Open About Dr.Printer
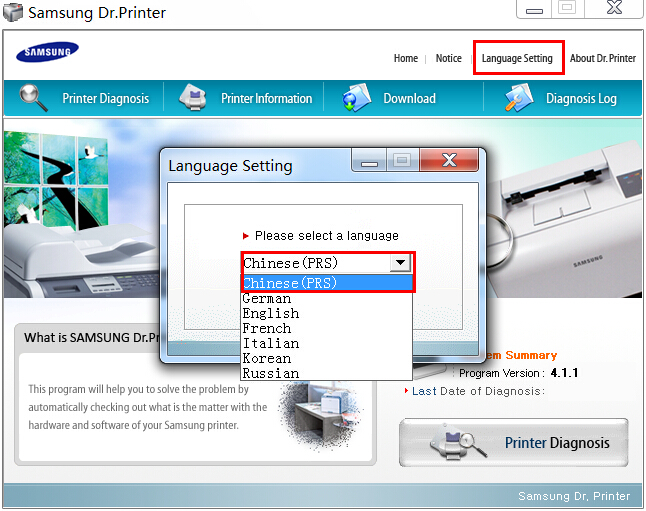 603,58
